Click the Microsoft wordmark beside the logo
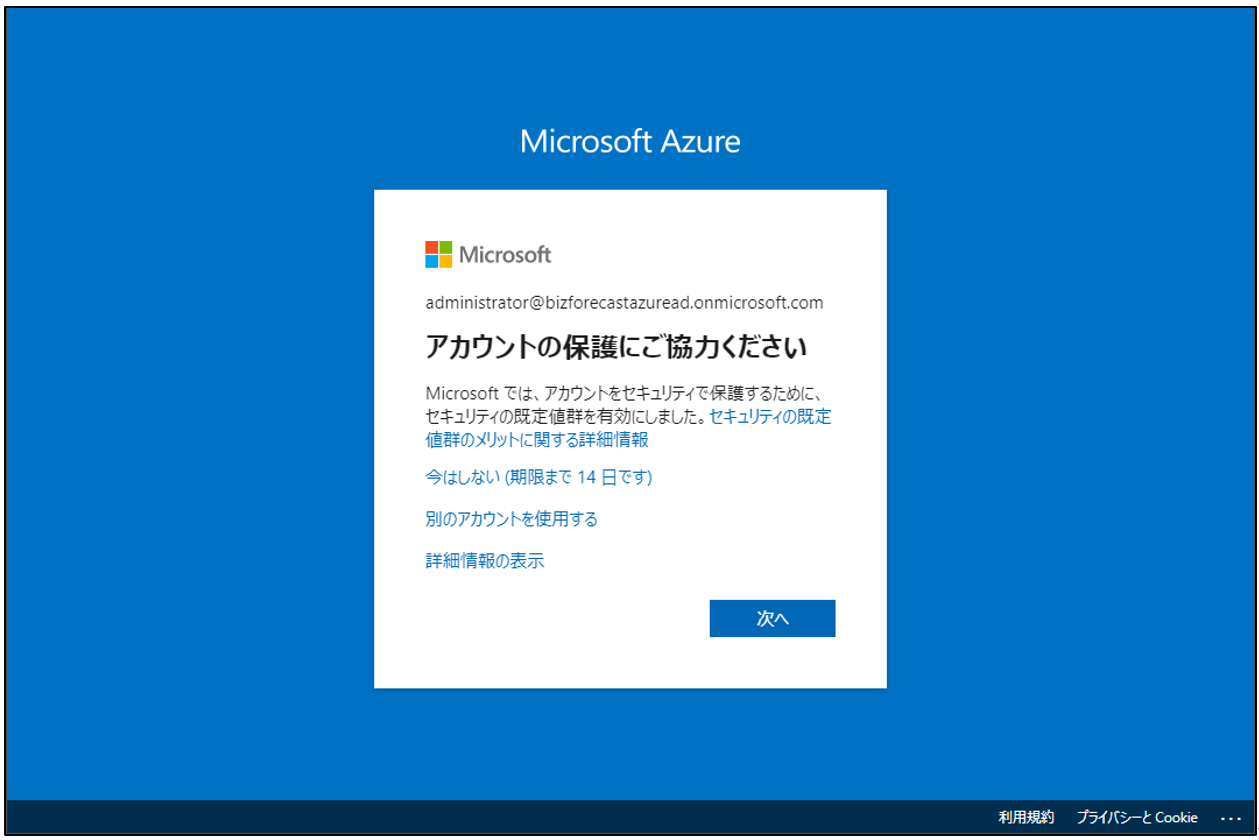This screenshot has width=1259, height=840. point(505,255)
